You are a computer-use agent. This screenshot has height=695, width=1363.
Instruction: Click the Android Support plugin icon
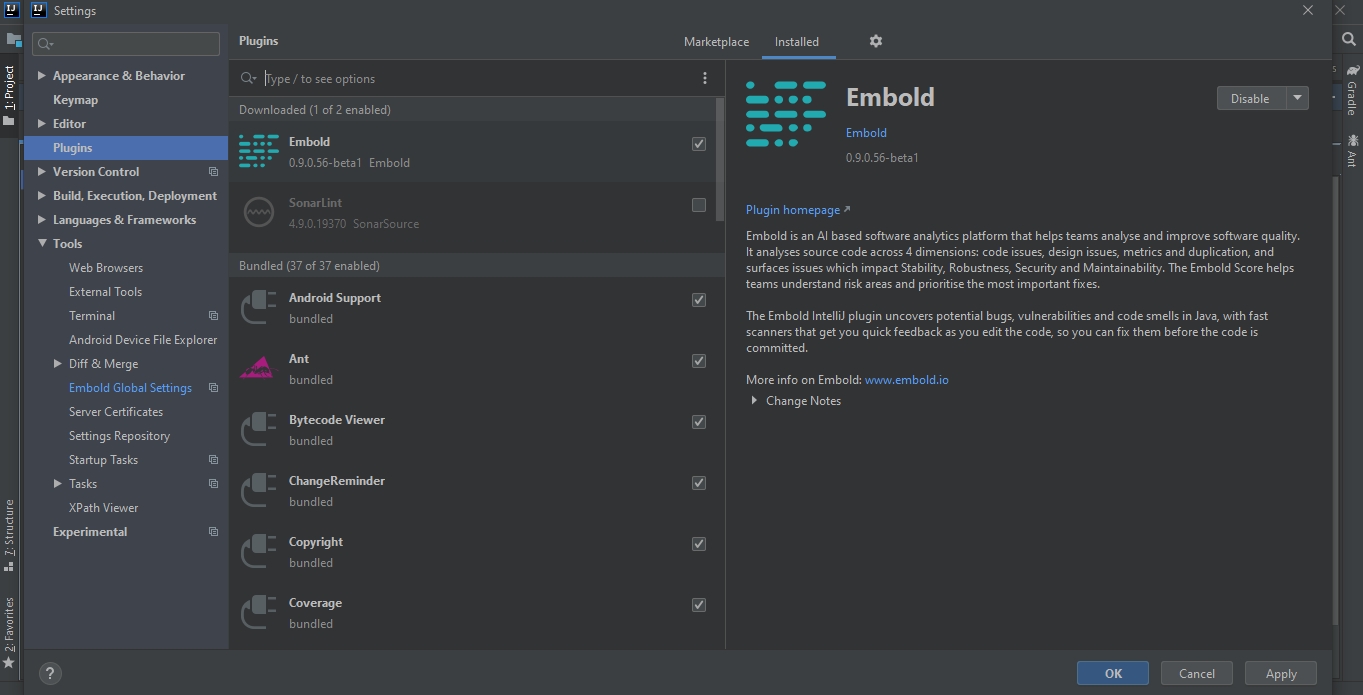(259, 308)
